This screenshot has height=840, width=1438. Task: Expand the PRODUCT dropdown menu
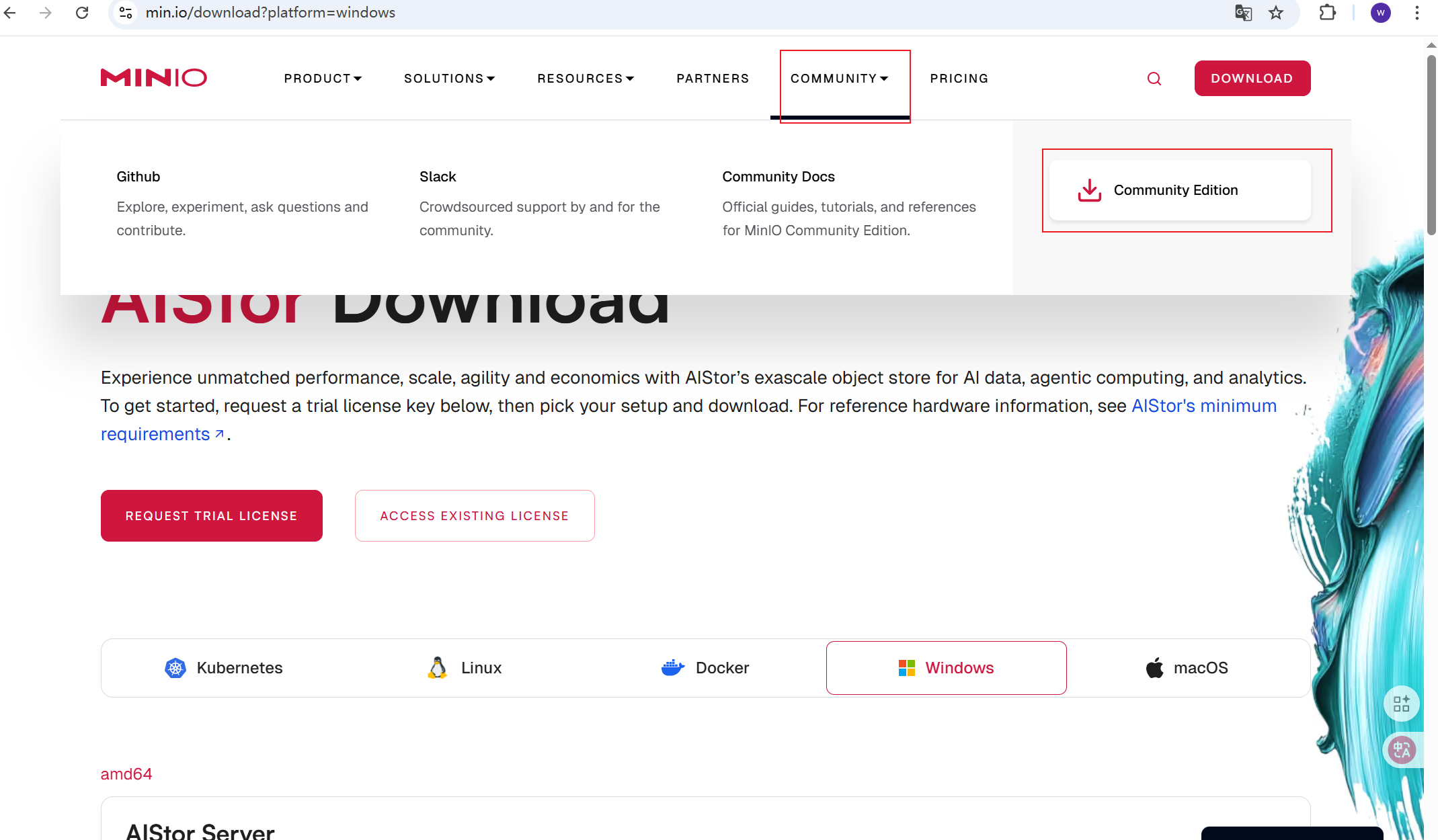coord(323,79)
